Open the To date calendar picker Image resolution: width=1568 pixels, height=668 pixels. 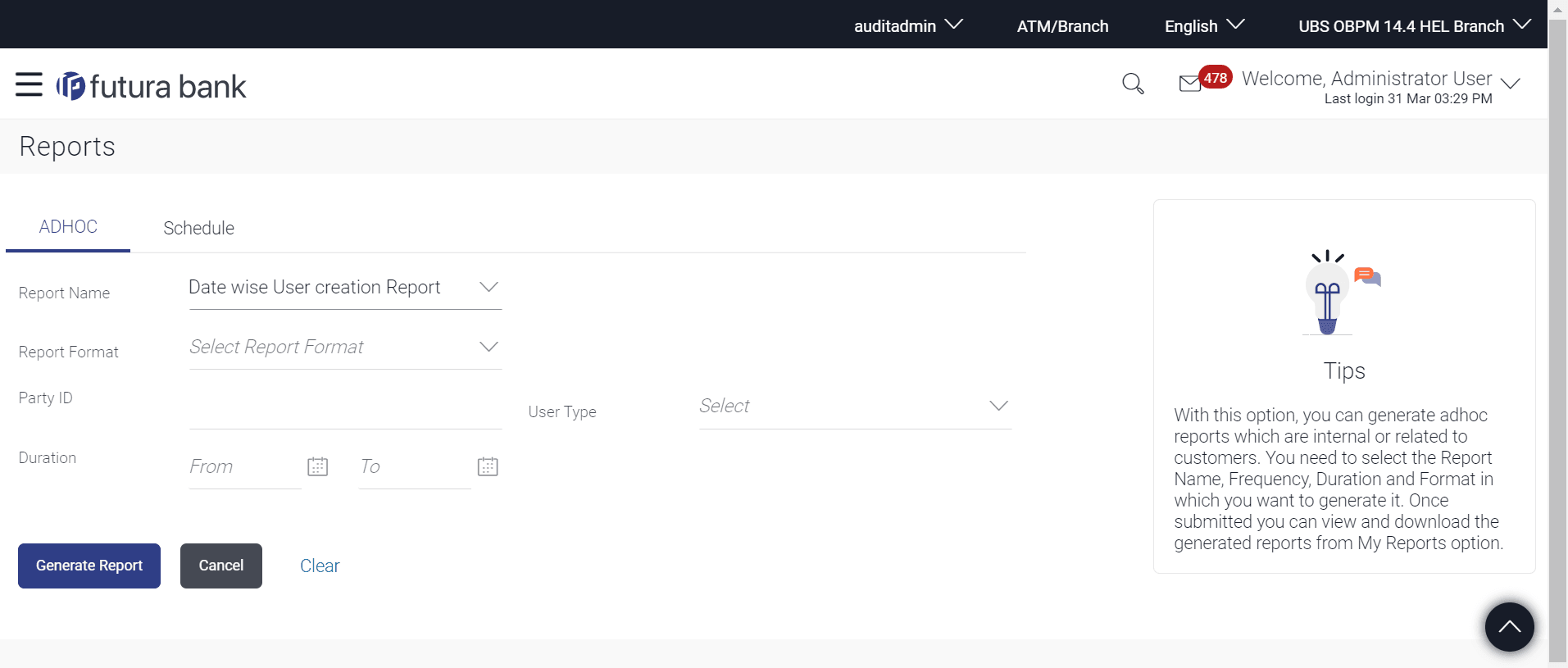(x=488, y=467)
